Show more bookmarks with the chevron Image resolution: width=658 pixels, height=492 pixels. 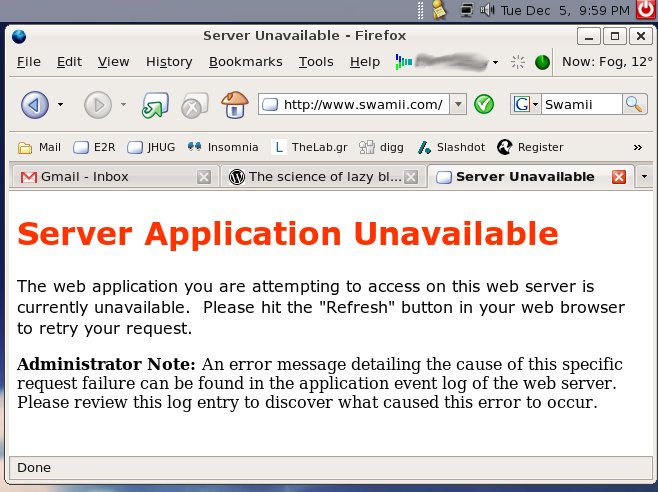coord(637,147)
